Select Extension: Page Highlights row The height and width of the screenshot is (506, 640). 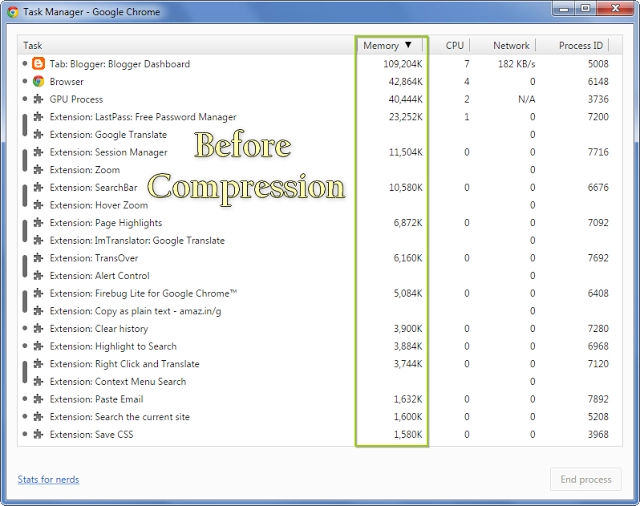coord(320,222)
